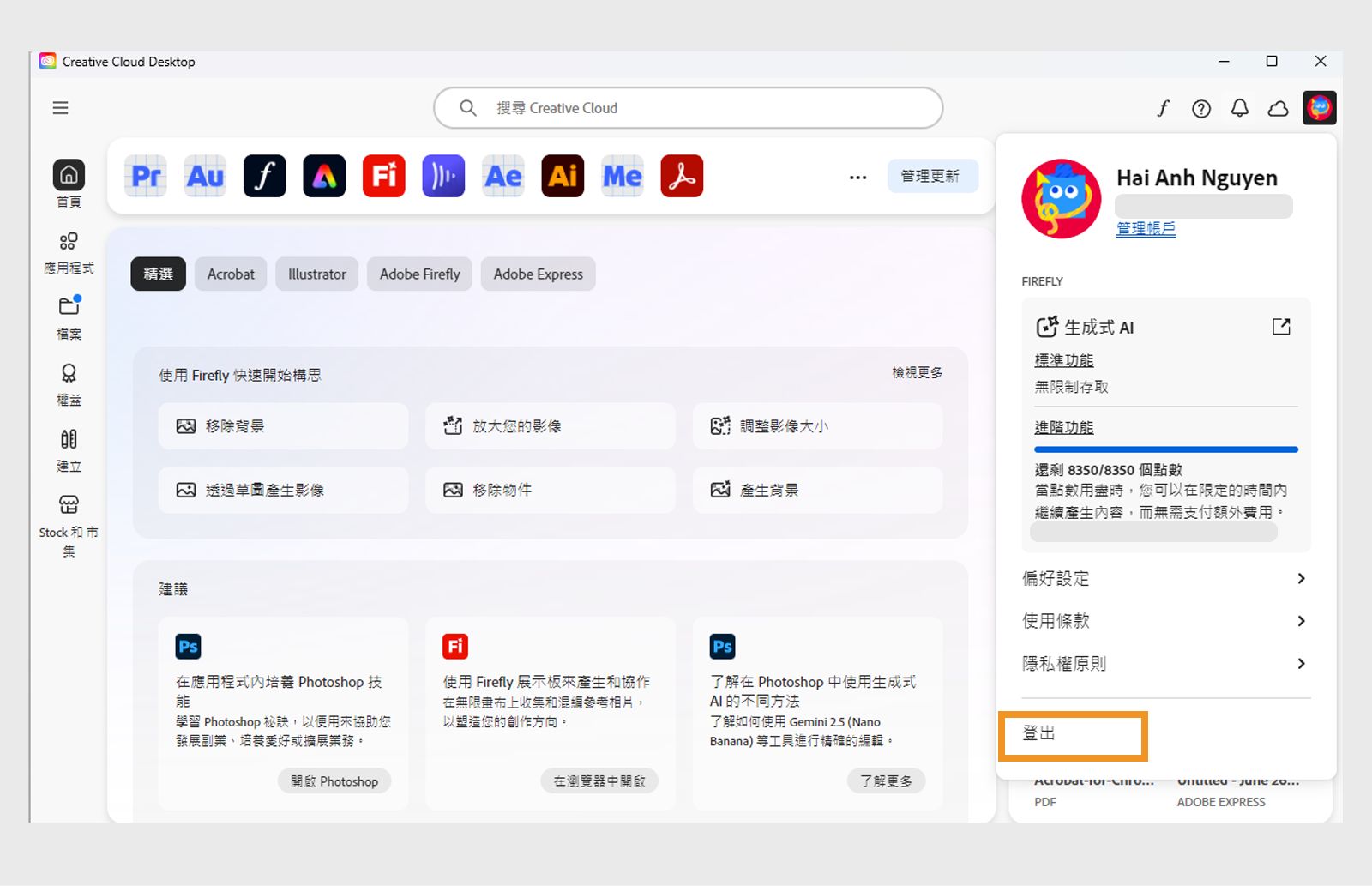Open 建立 in the sidebar
Screen dimensions: 1372x886
tap(69, 450)
